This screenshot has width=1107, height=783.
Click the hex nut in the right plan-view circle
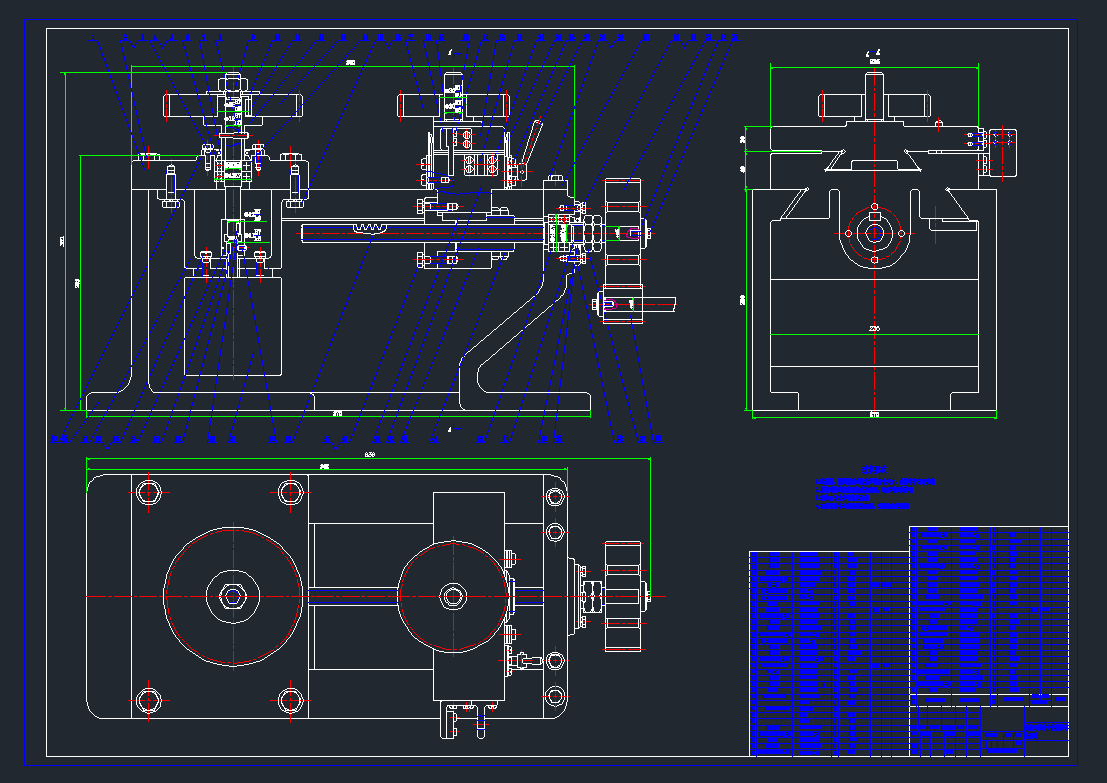(452, 596)
